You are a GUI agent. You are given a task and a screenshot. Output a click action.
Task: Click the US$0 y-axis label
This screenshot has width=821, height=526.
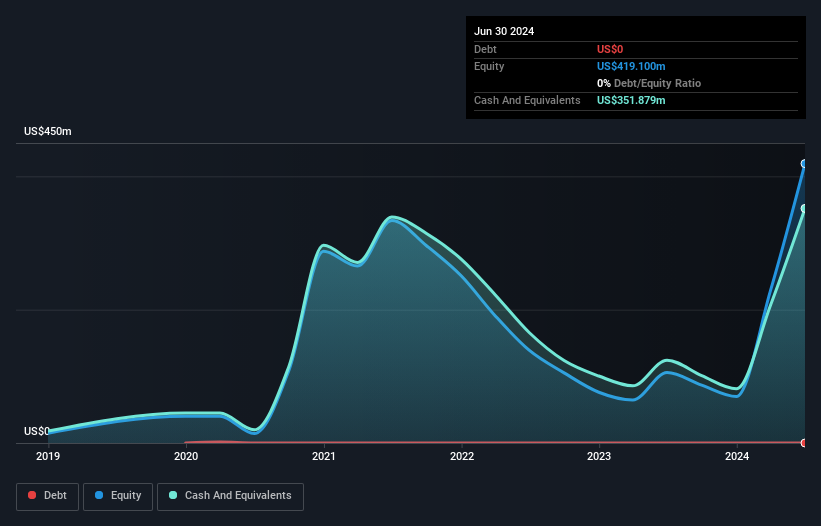click(37, 431)
